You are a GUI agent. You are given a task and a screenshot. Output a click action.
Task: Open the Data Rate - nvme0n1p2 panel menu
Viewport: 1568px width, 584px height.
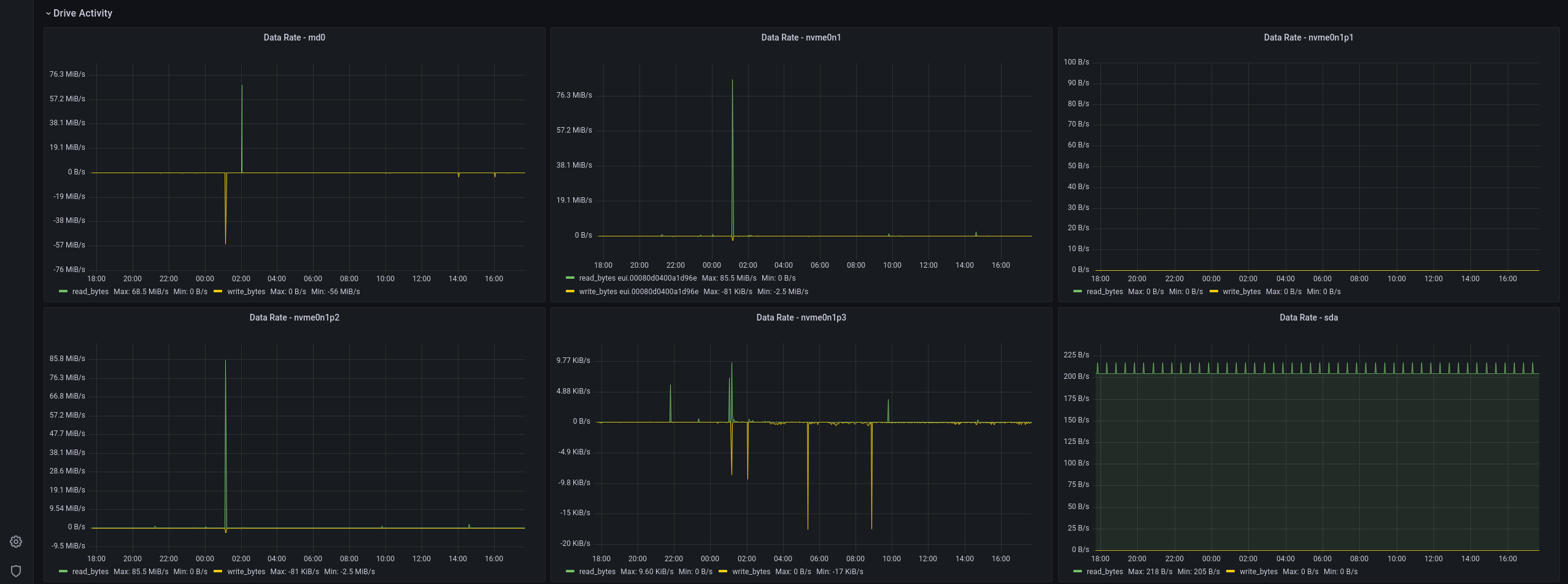point(295,317)
